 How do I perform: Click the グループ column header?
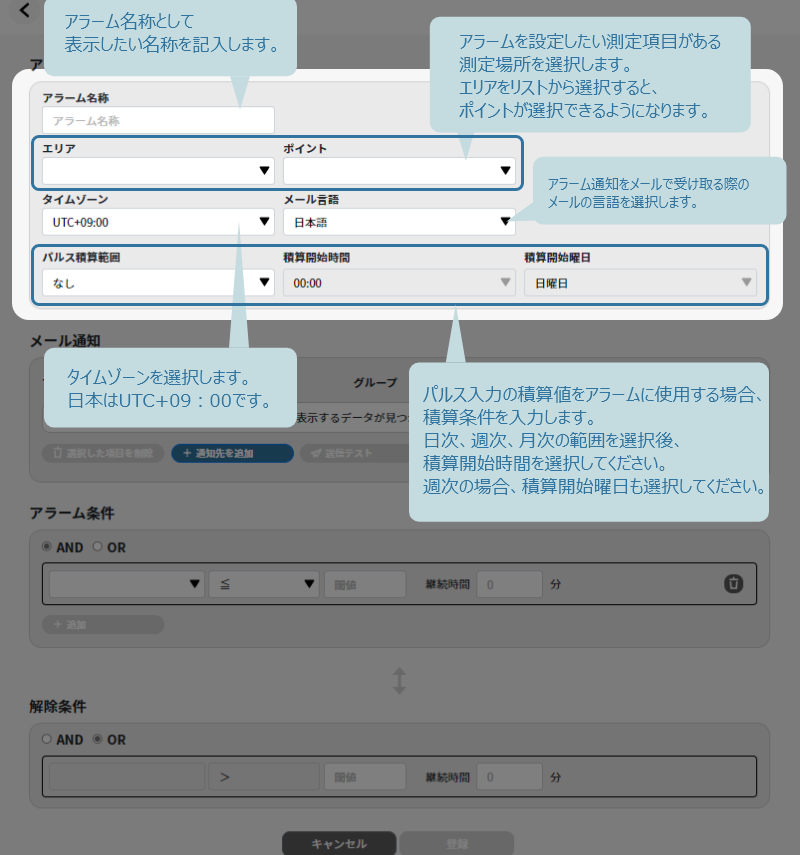point(375,383)
